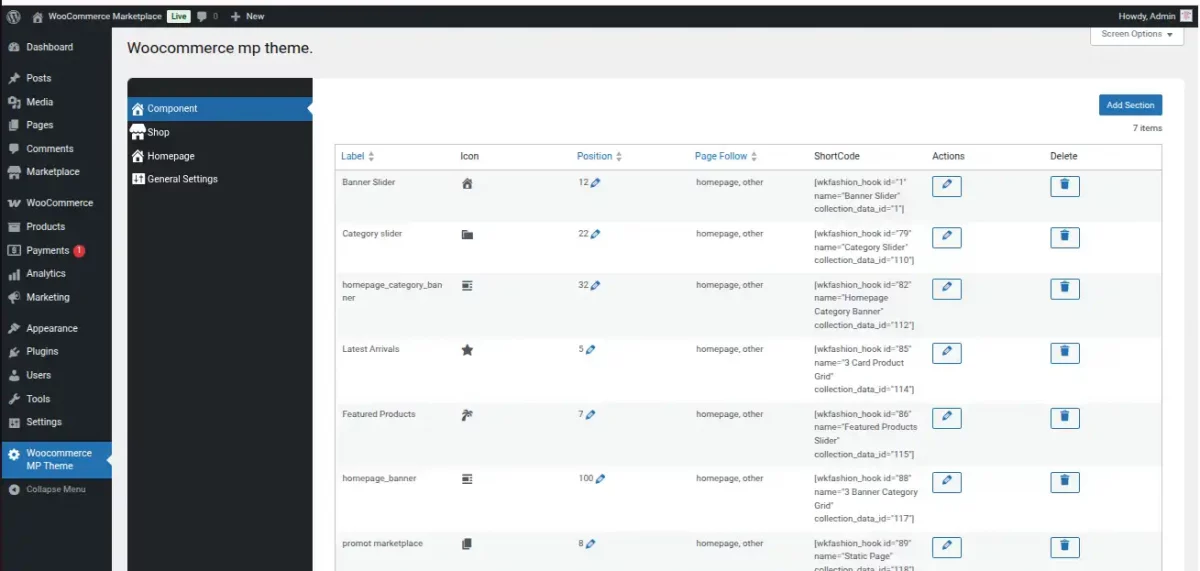Click the 'Latest Arrivals' label text

coord(371,349)
